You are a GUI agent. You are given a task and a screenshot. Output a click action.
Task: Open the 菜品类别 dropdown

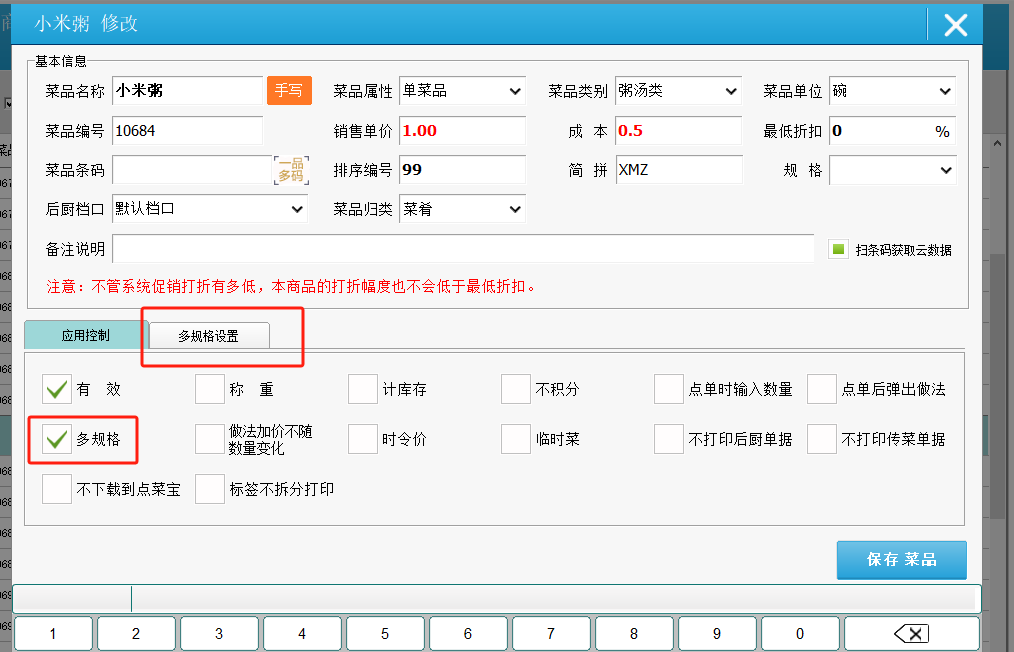(x=677, y=91)
